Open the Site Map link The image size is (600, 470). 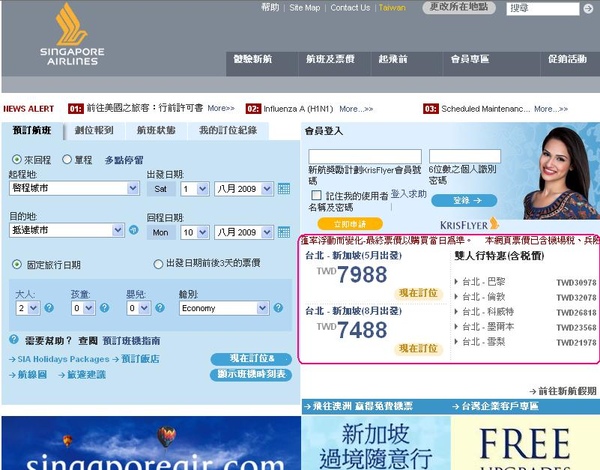click(x=305, y=8)
